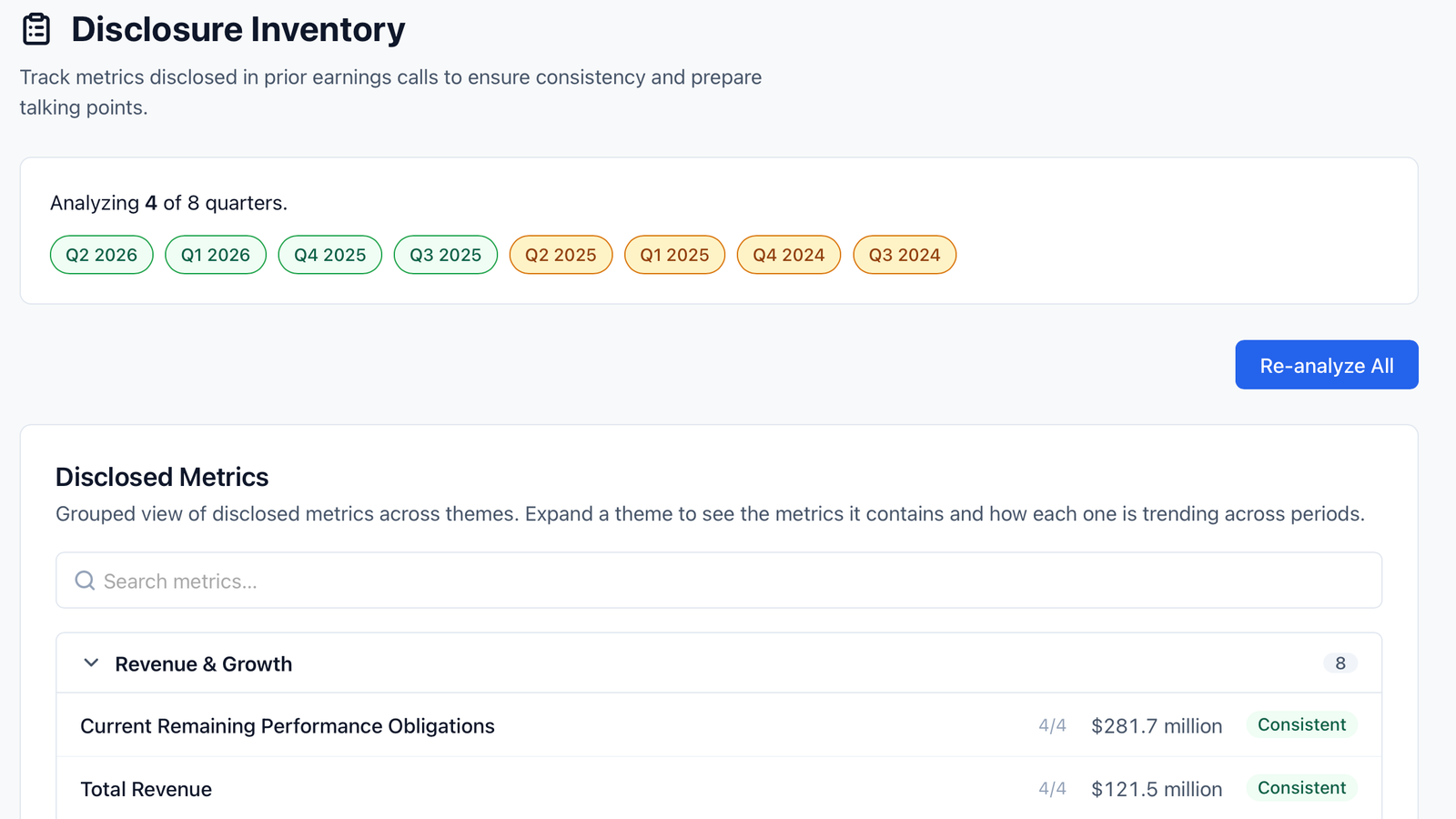Image resolution: width=1456 pixels, height=819 pixels.
Task: Select the $121.5 million value
Action: [1157, 789]
